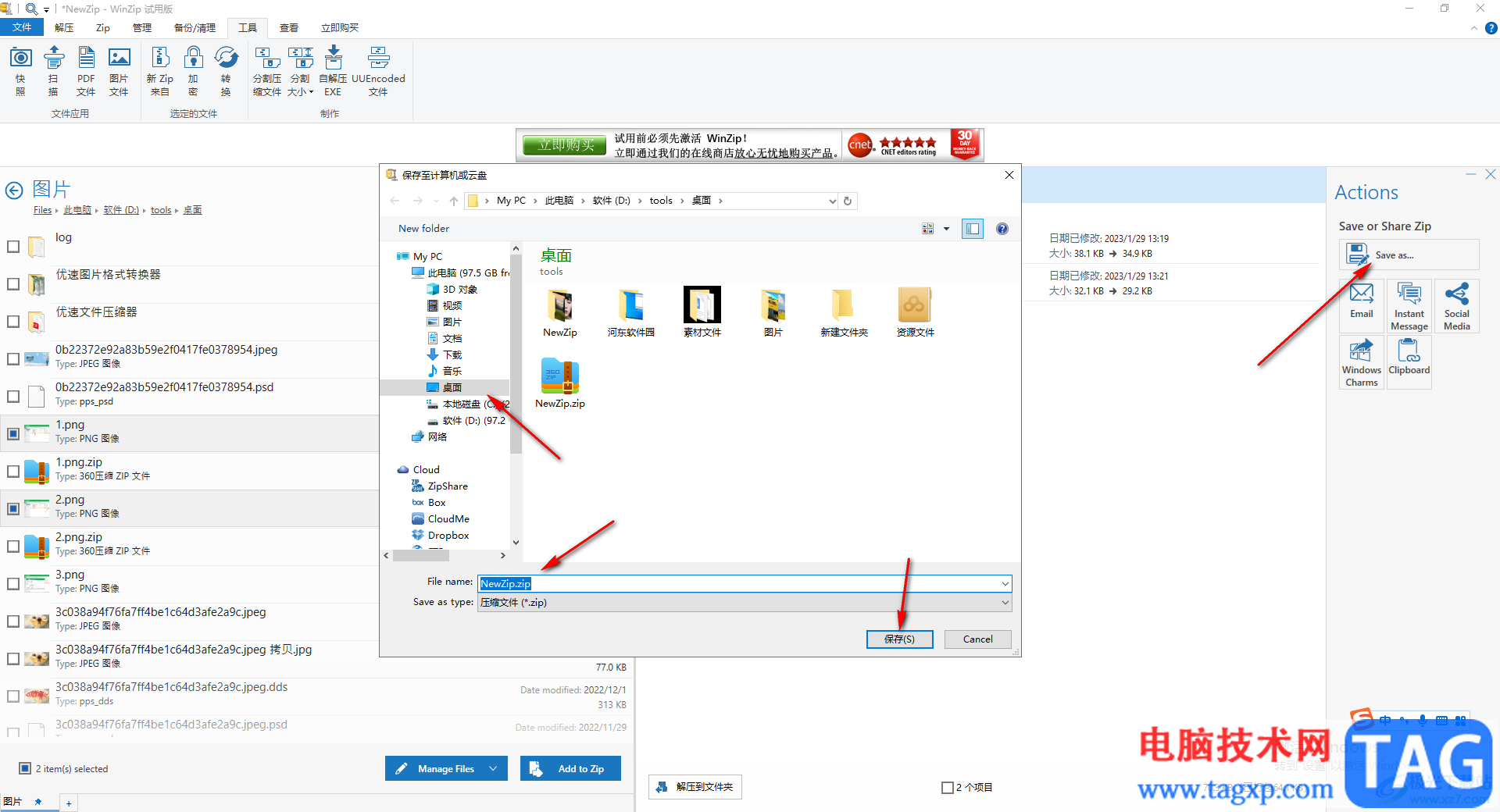Toggle the 2 item(s) selected checkbox
Screen dimensions: 1500x812
click(x=25, y=768)
